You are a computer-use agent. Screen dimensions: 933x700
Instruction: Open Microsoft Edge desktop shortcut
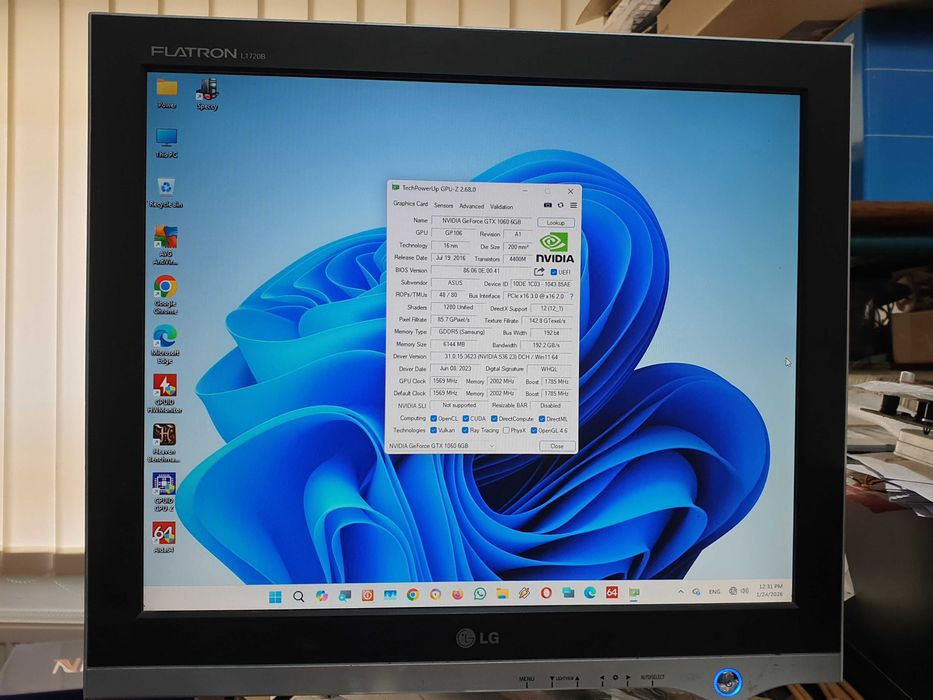click(x=165, y=345)
